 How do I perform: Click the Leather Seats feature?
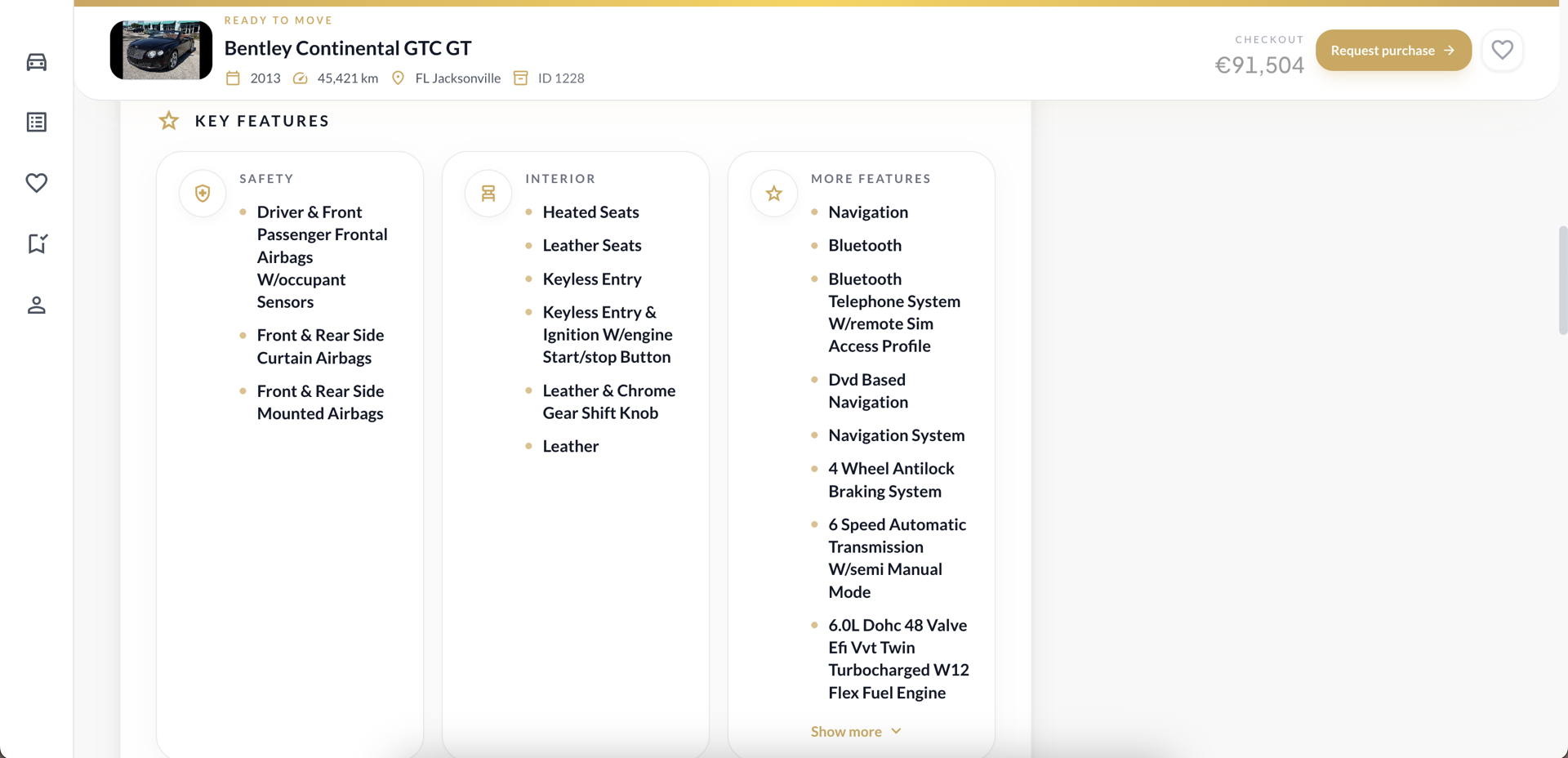(x=592, y=246)
